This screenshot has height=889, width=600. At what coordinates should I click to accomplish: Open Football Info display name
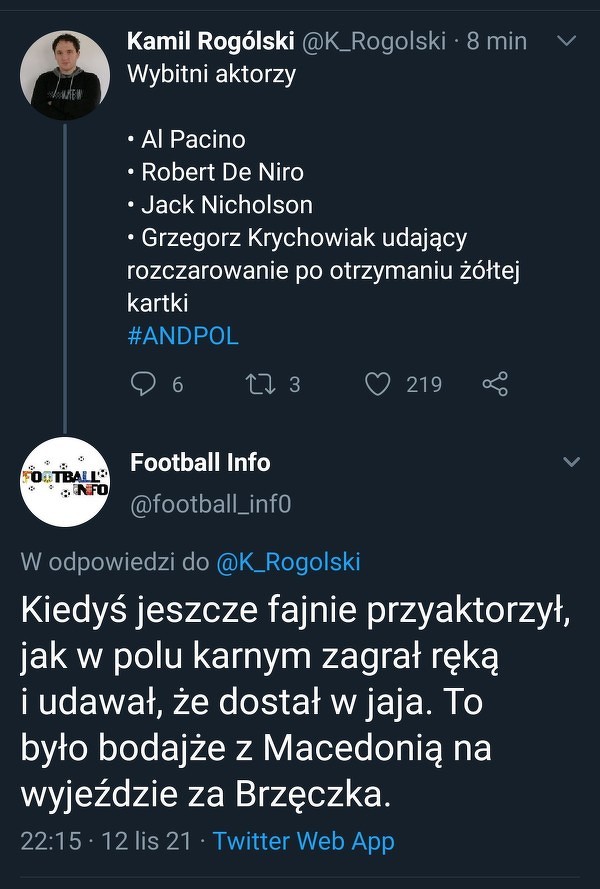[200, 462]
